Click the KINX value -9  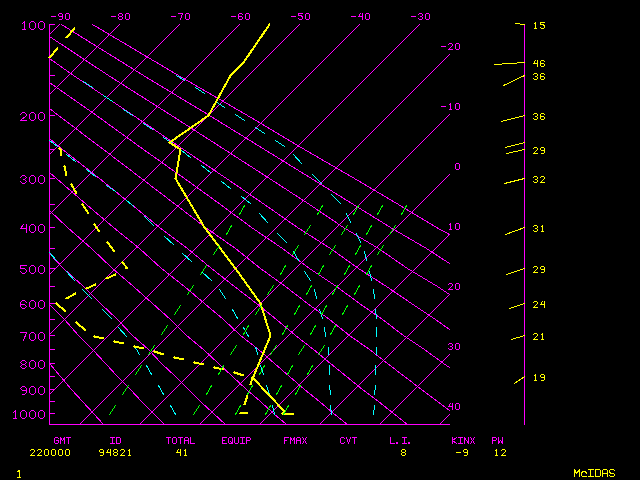tap(461, 452)
